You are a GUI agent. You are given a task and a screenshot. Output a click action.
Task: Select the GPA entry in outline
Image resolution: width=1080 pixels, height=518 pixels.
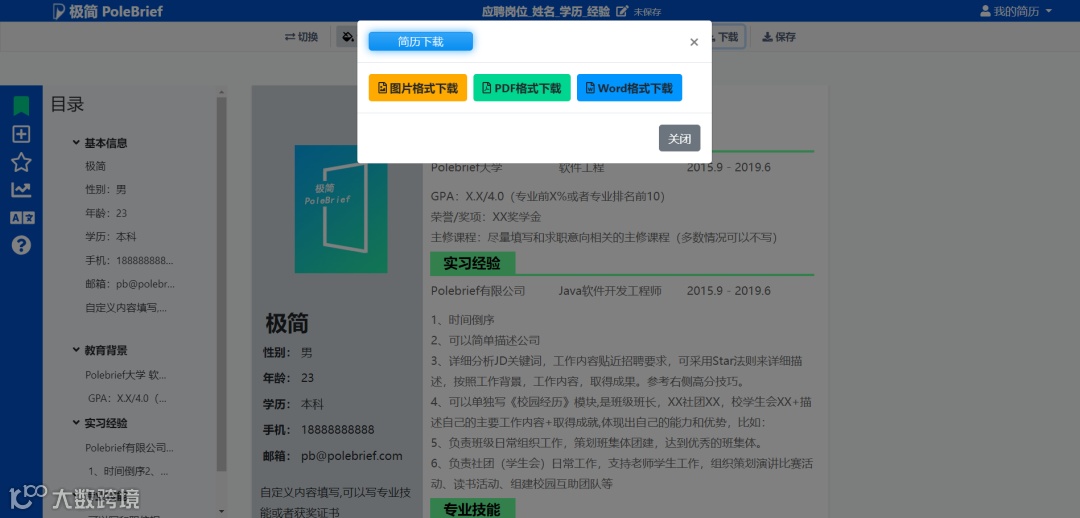(127, 398)
